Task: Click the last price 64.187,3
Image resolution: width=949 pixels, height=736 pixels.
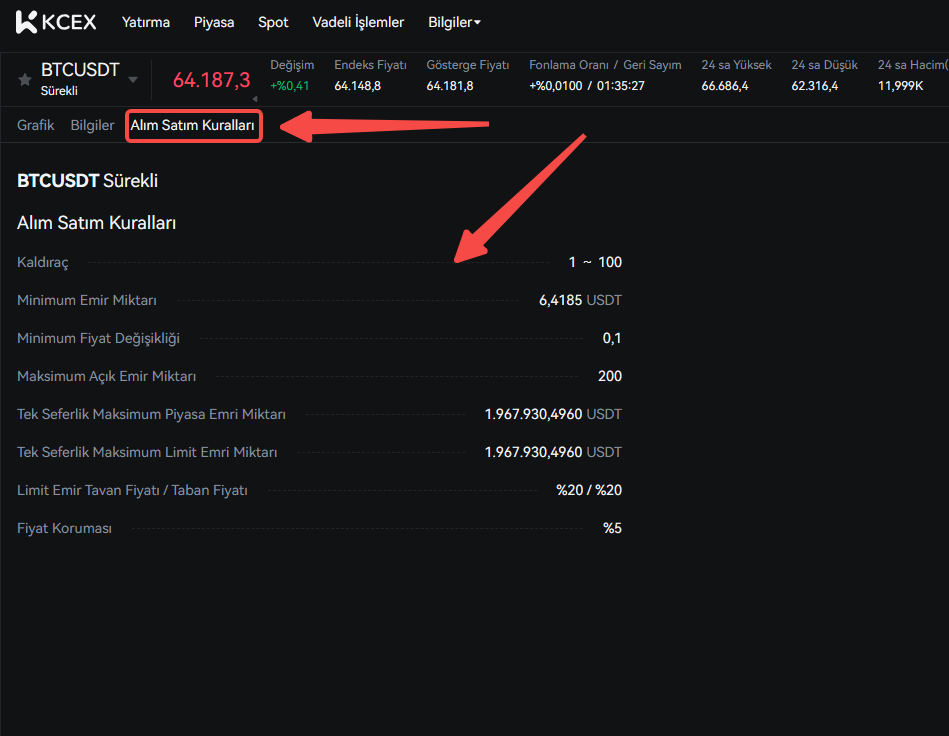Action: pos(211,80)
